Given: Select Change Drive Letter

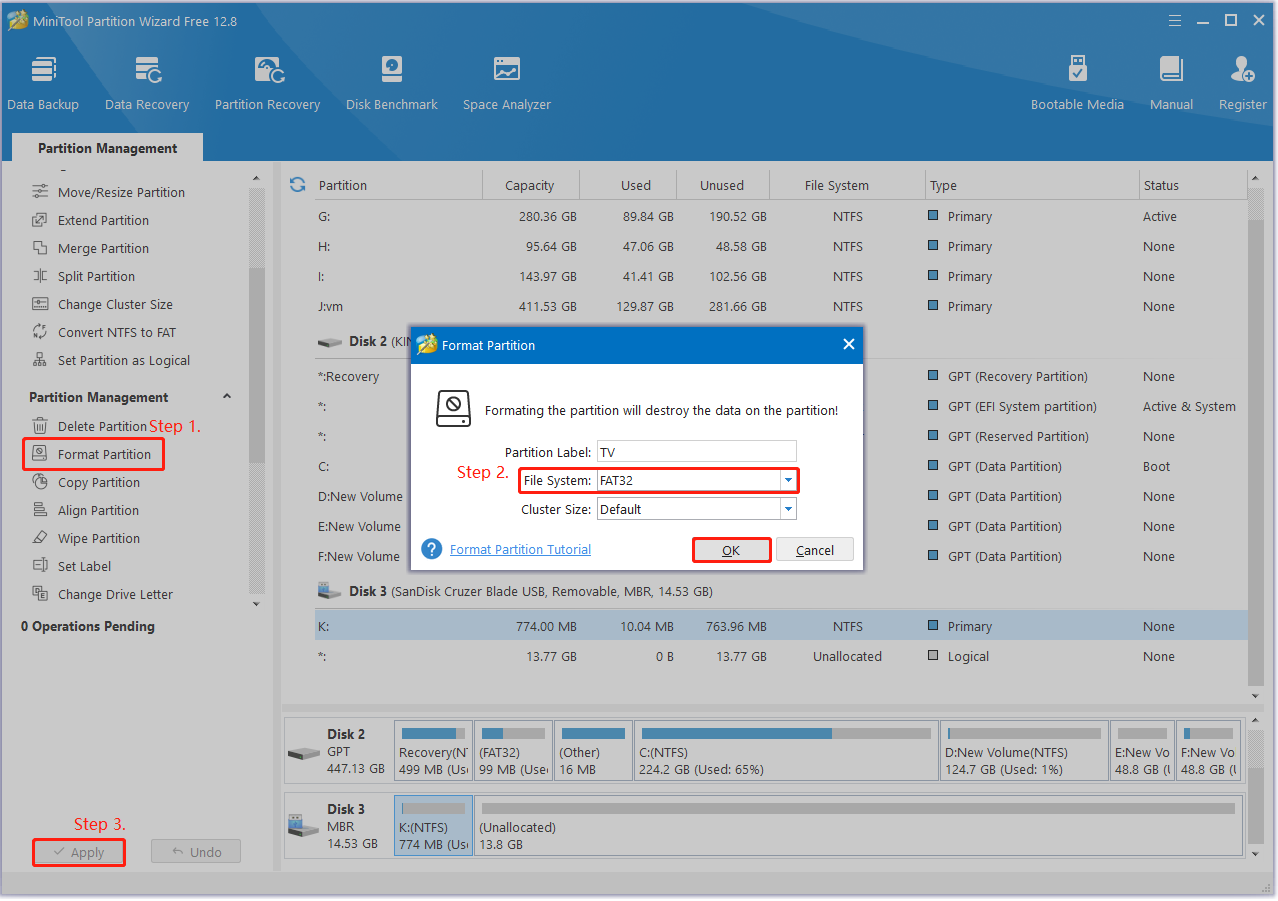Looking at the screenshot, I should 115,594.
